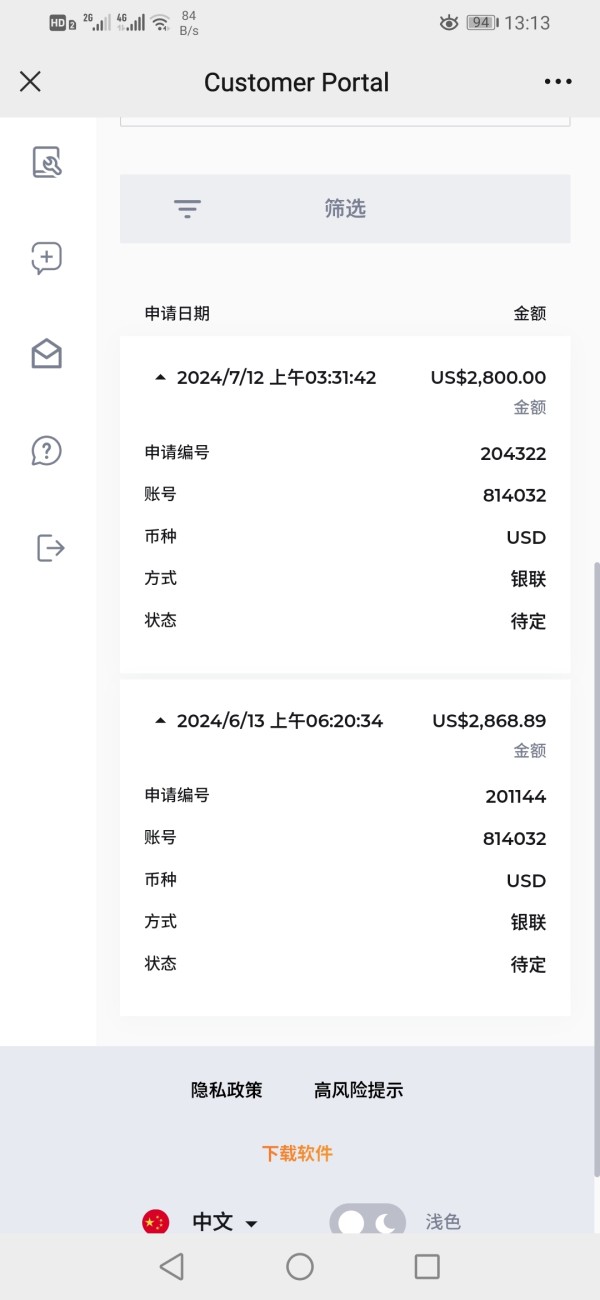Open the 筛选 filter bar
This screenshot has height=1300, width=600.
pyautogui.click(x=345, y=208)
